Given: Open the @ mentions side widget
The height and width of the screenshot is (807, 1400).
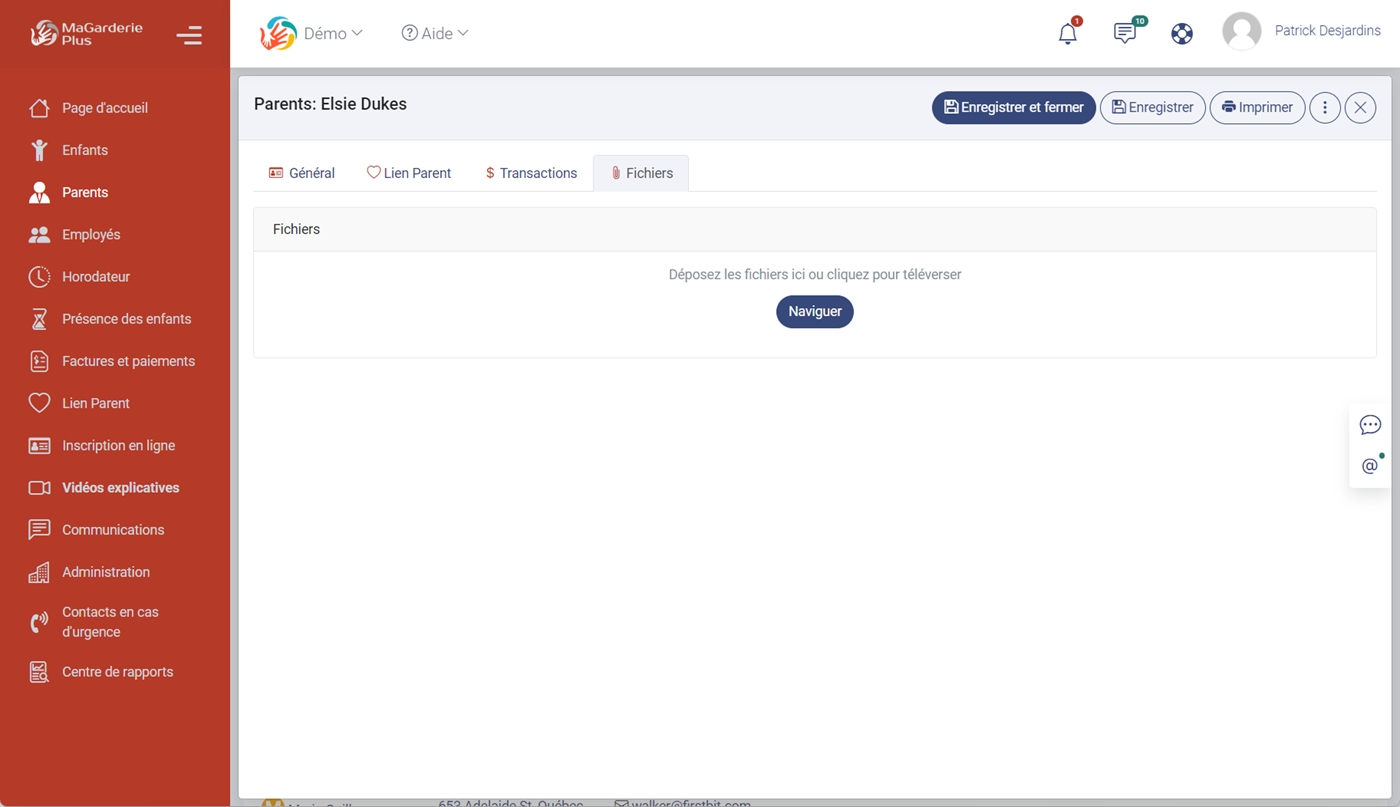Looking at the screenshot, I should click(1370, 466).
